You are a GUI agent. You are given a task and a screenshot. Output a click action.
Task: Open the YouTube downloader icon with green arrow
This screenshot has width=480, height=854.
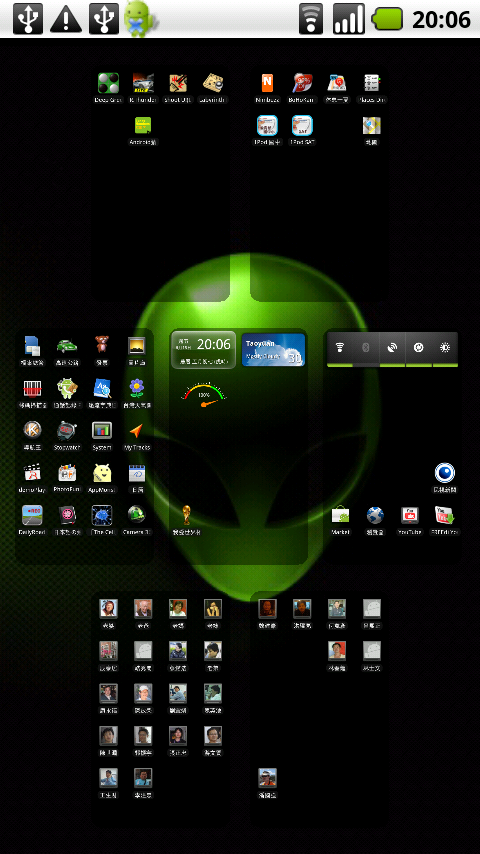445,515
